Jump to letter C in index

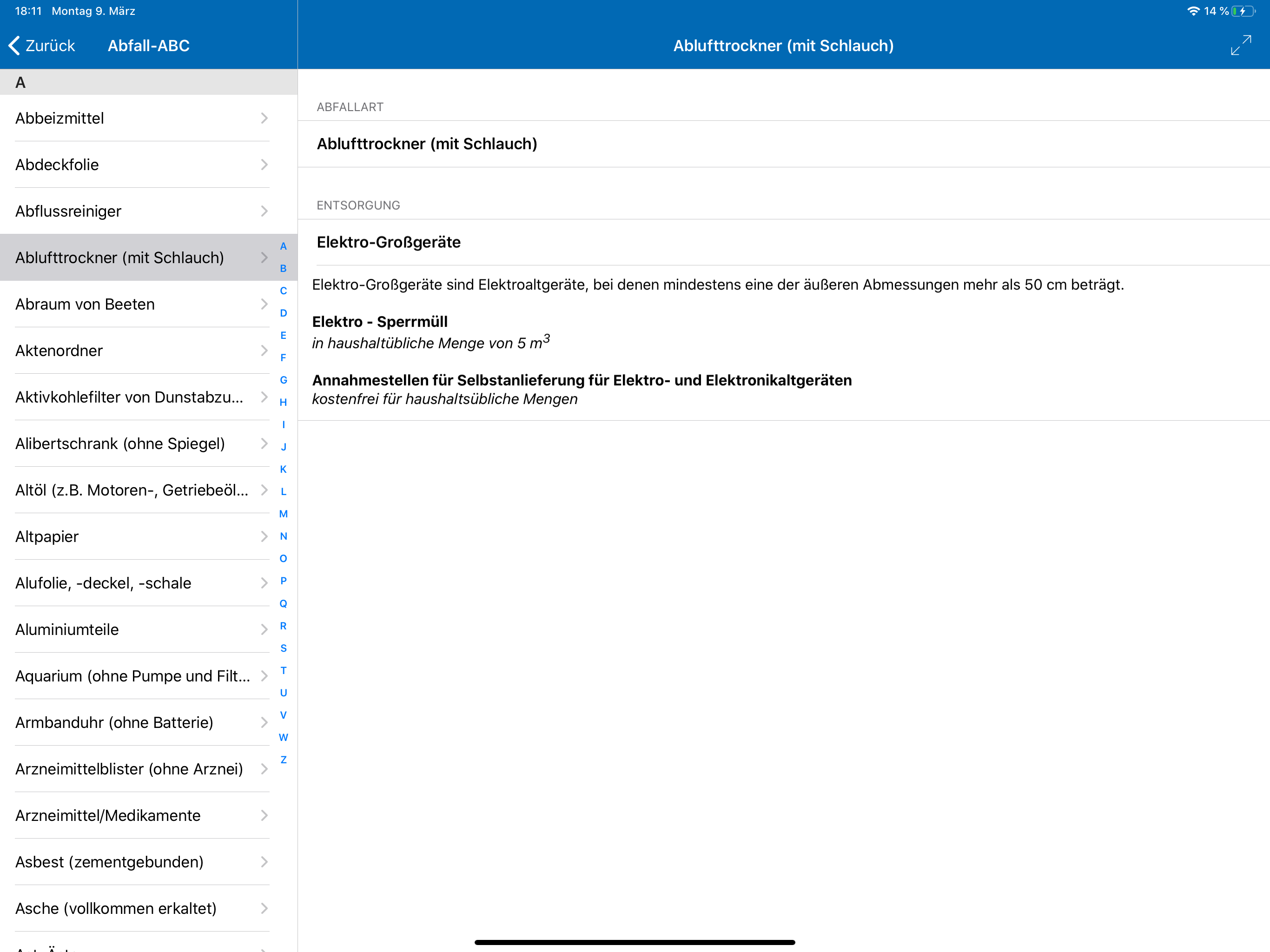(x=283, y=291)
